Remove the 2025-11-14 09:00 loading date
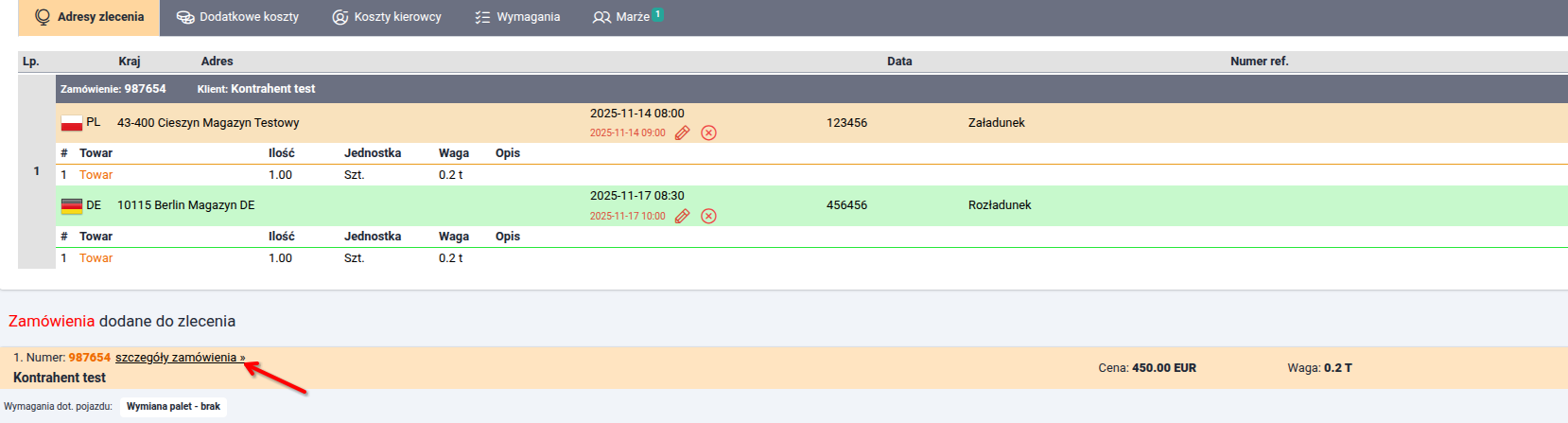The width and height of the screenshot is (1568, 423). (708, 132)
